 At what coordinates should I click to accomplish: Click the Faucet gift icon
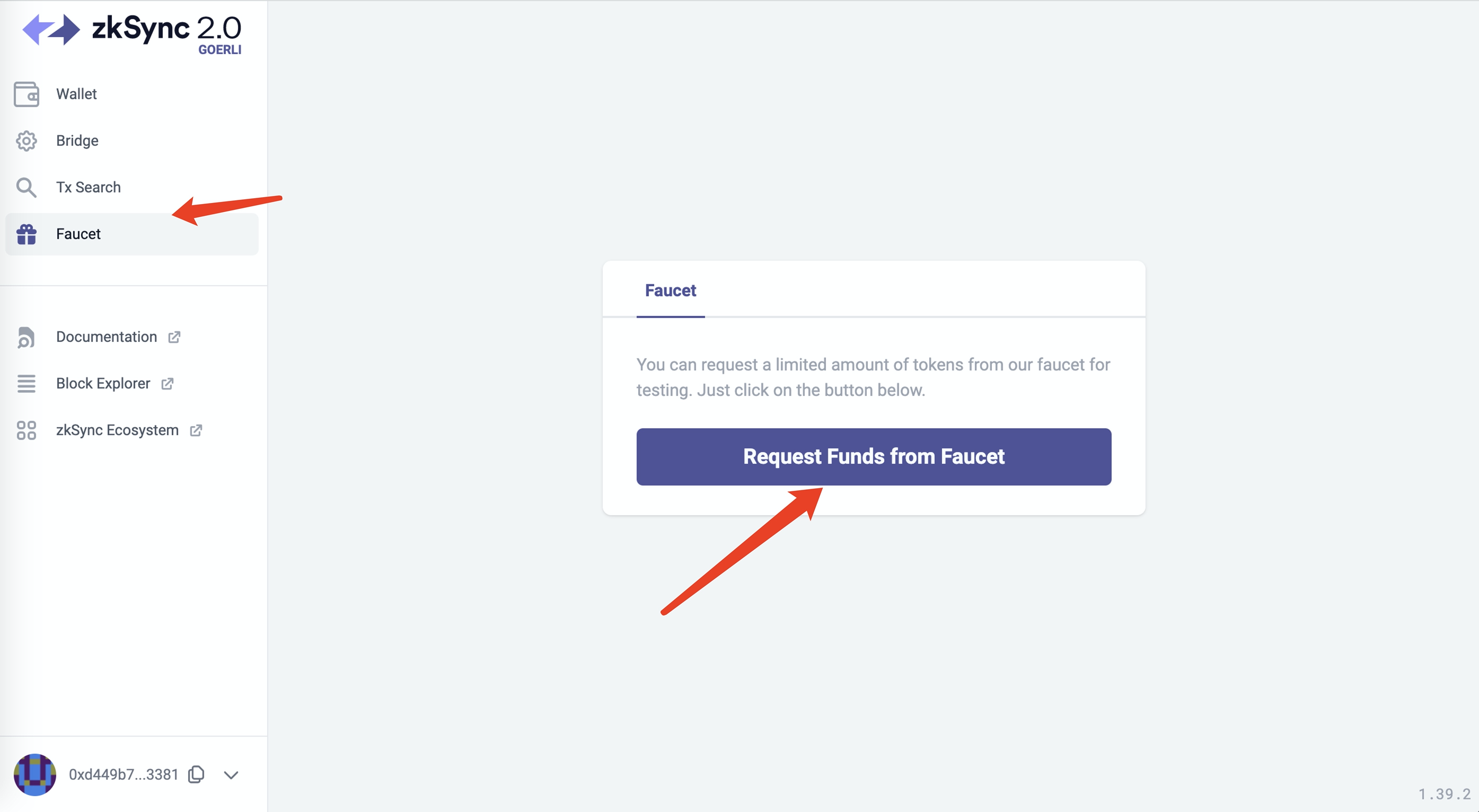[27, 234]
